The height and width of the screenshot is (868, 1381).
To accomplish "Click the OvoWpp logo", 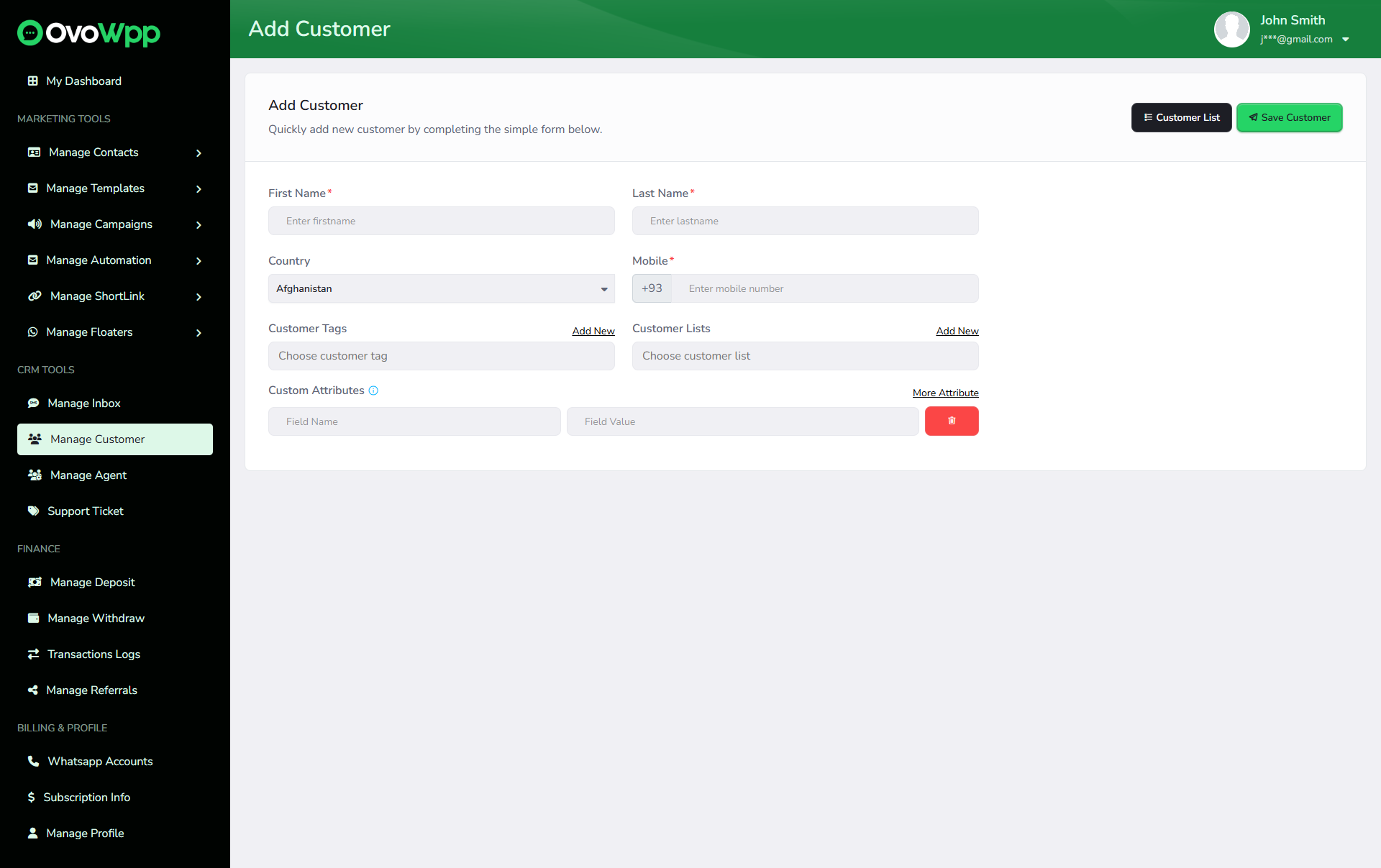I will [x=88, y=32].
